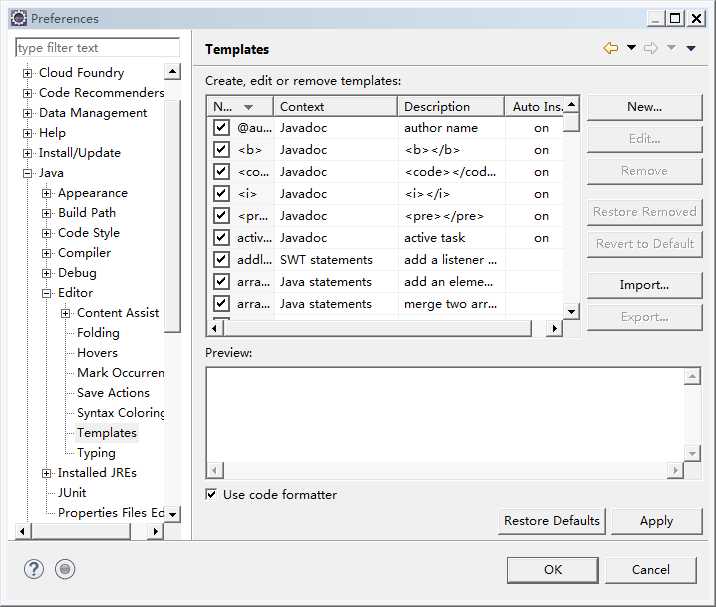Toggle the 'add an eleme...' template checkbox
The width and height of the screenshot is (716, 607).
pos(221,281)
